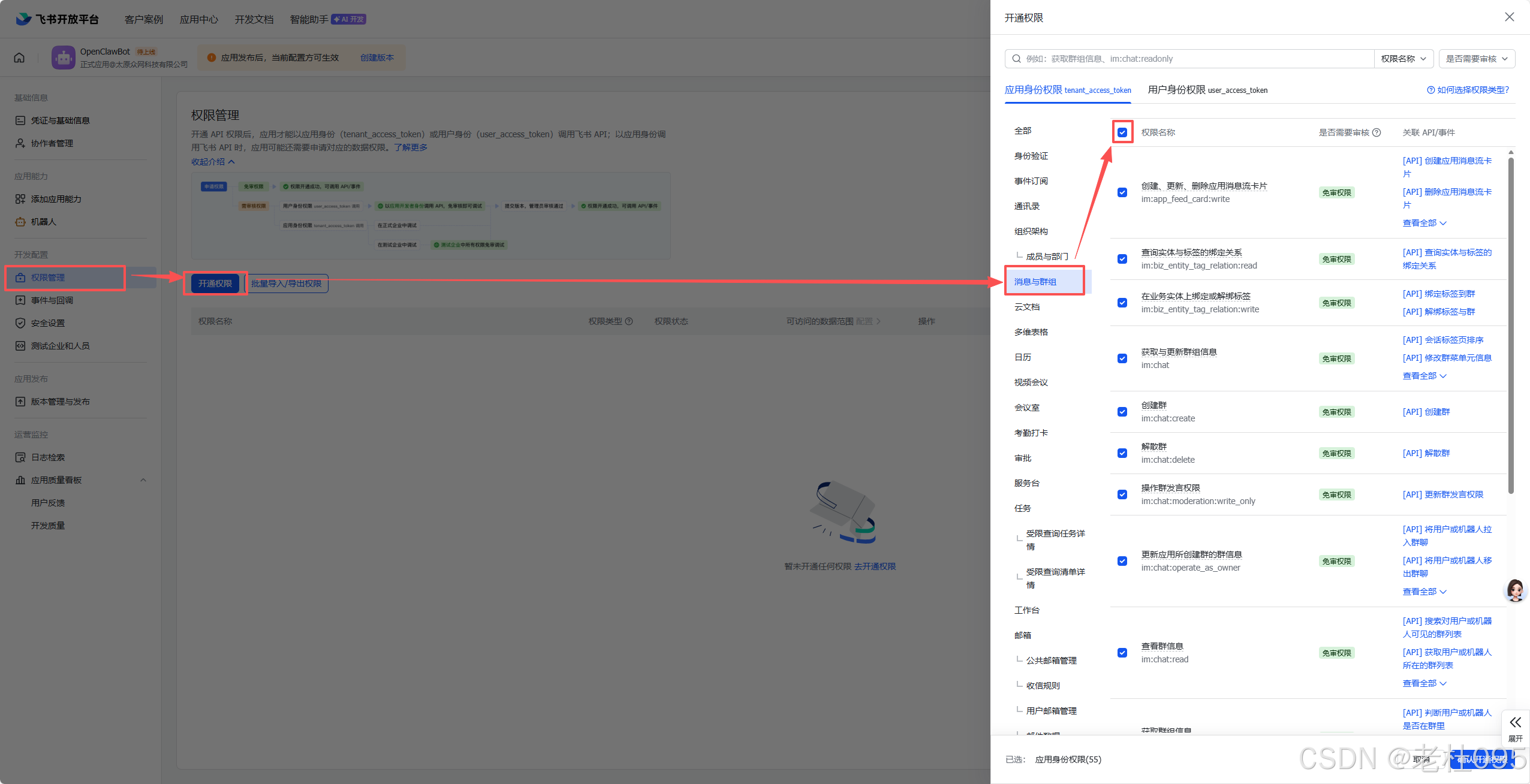1530x784 pixels.
Task: Switch to 用户身份权限 user_access_token tab
Action: click(1207, 90)
